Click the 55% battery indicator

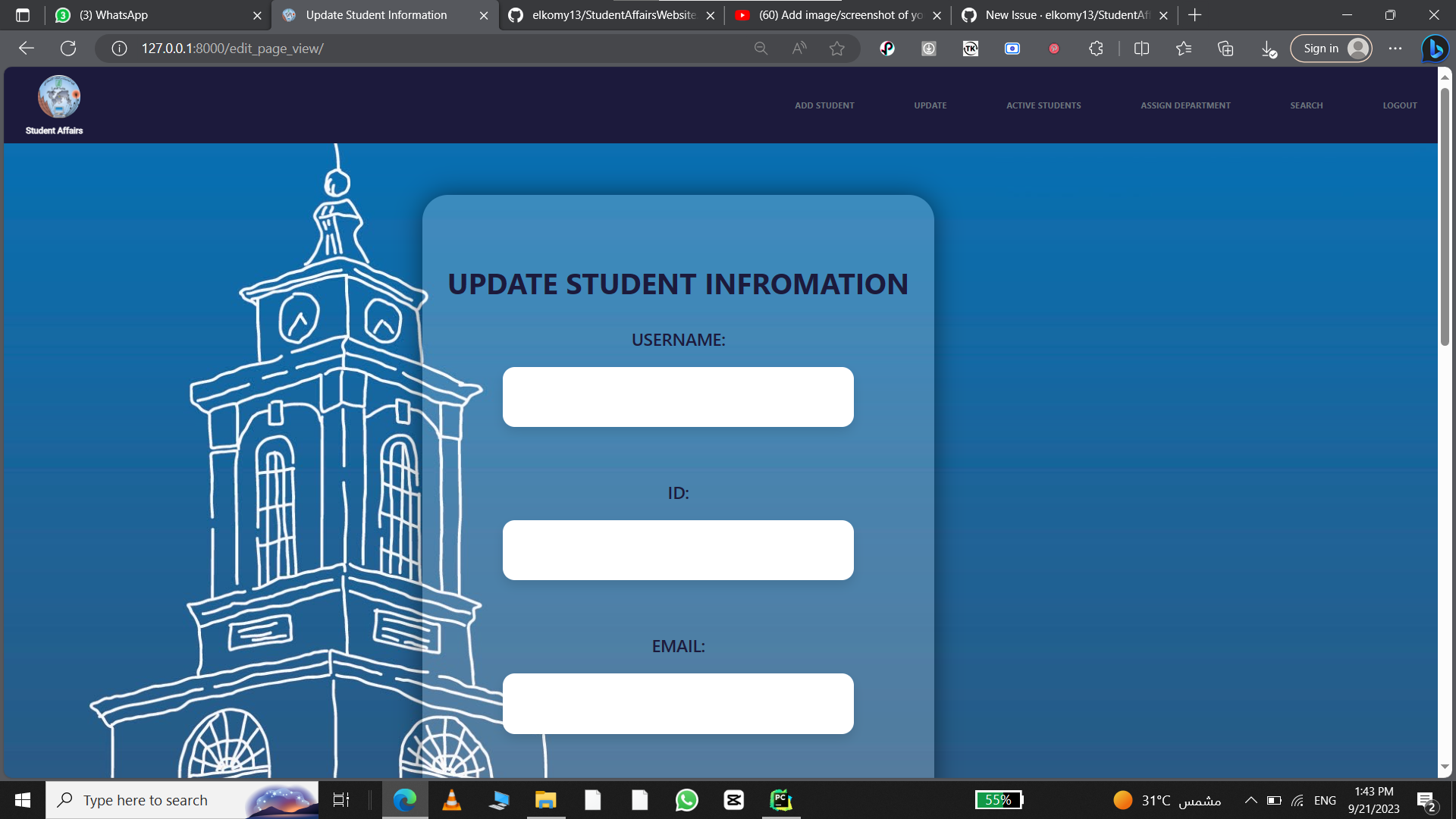tap(999, 800)
